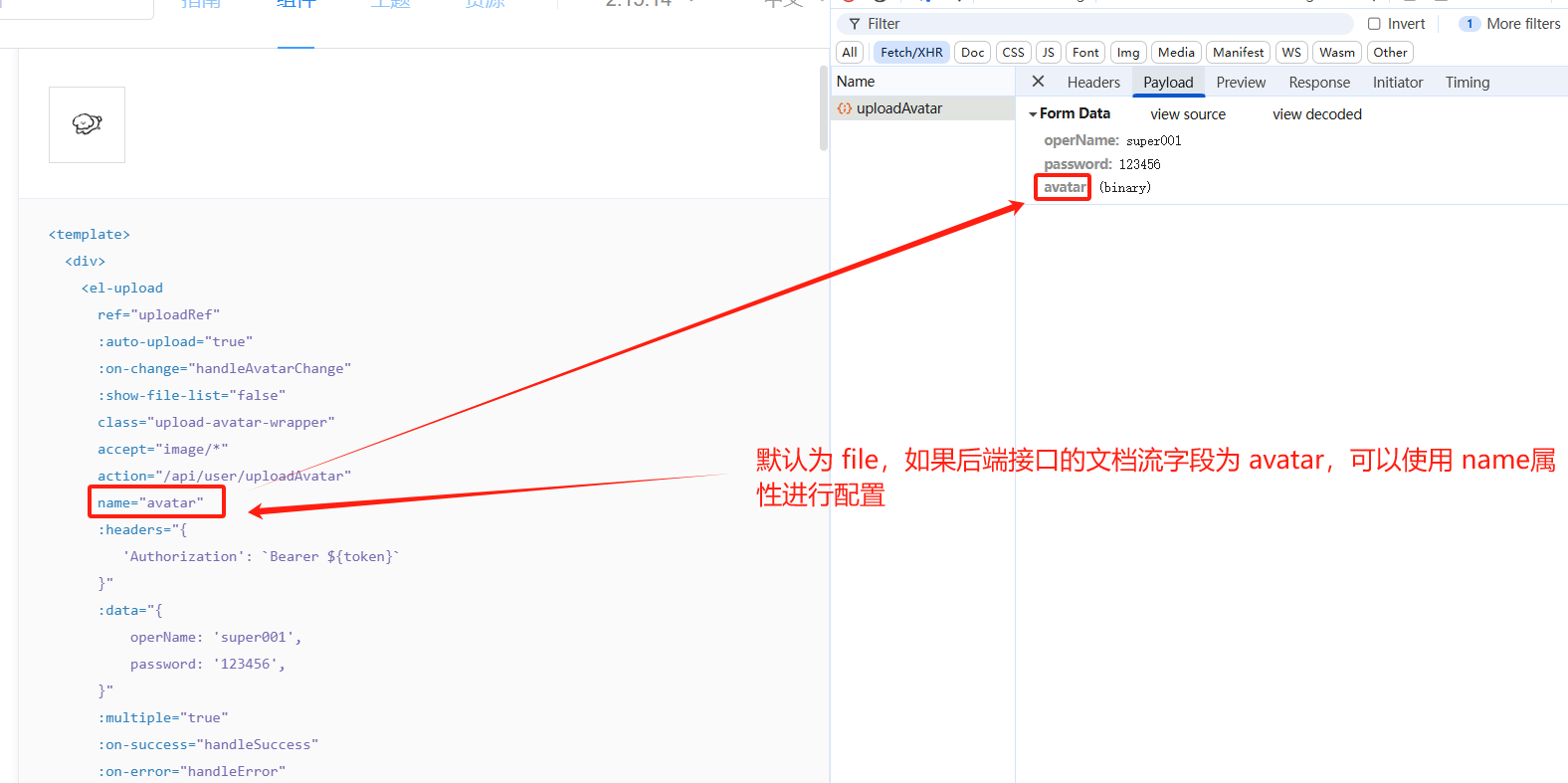The width and height of the screenshot is (1568, 783).
Task: Click the Name column header
Action: click(x=922, y=82)
